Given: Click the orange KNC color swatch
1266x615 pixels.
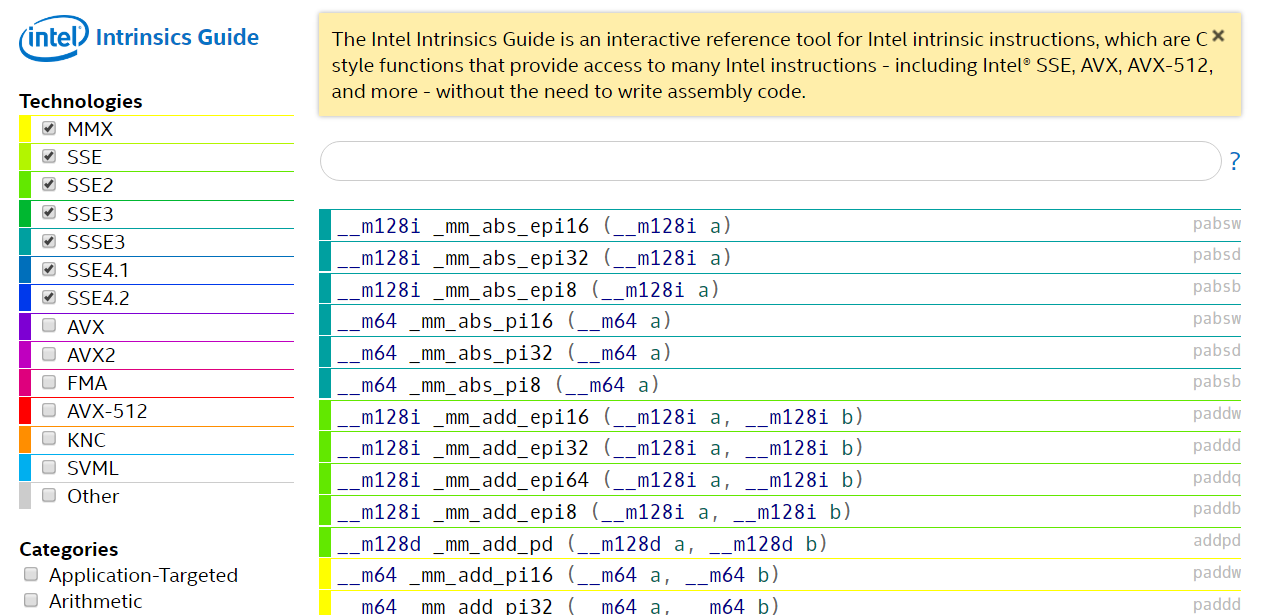Looking at the screenshot, I should 25,440.
